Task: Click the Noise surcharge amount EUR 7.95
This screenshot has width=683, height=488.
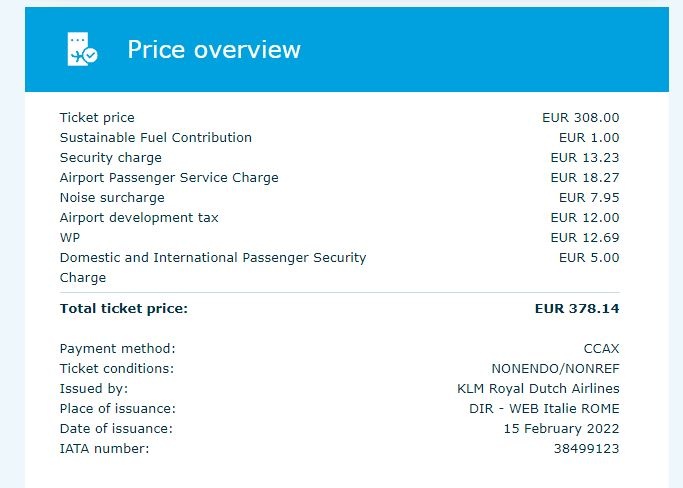Action: click(589, 198)
